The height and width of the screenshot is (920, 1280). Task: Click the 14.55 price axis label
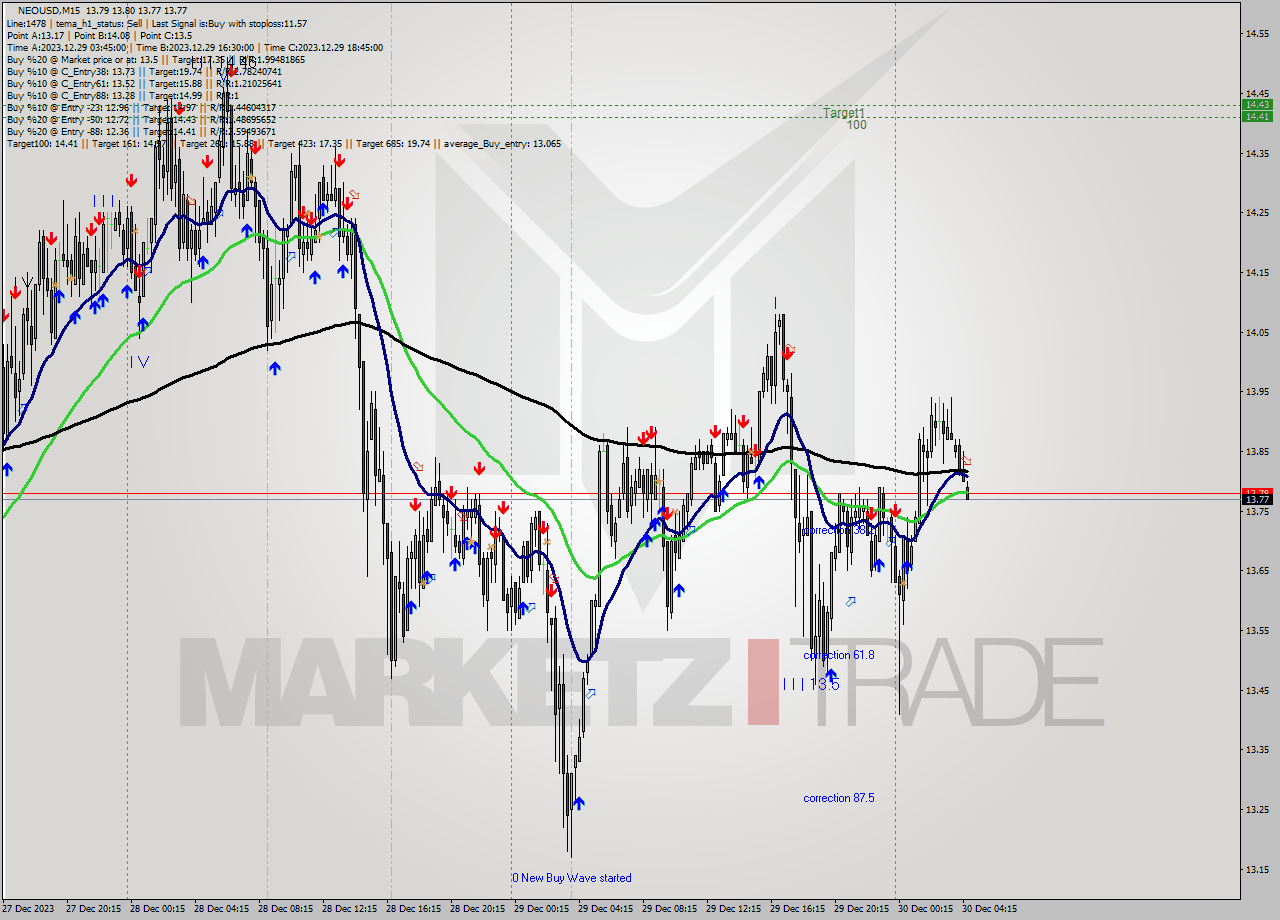click(x=1257, y=34)
